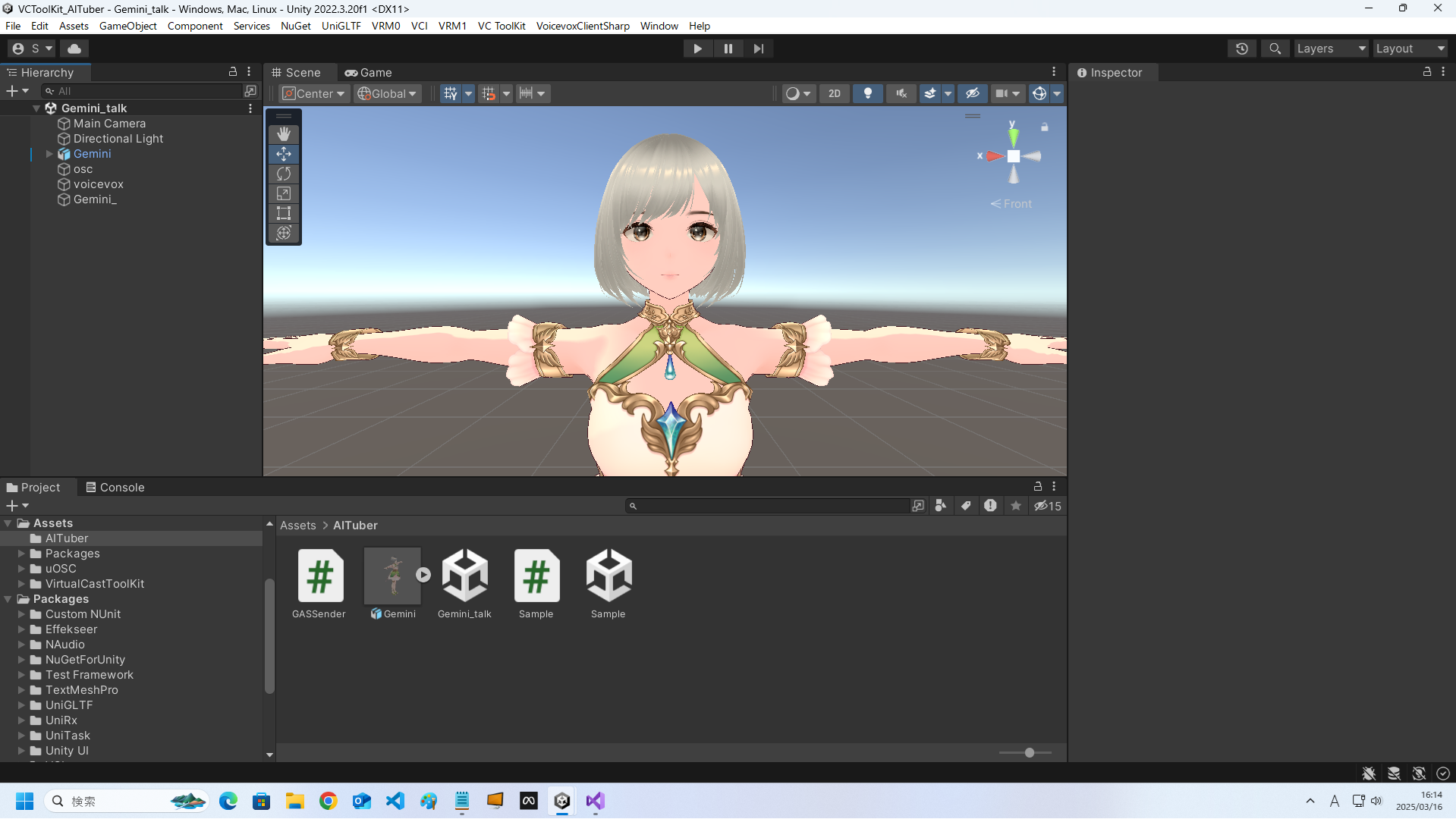Screen dimensions: 1456x819
Task: Switch to the Console tab
Action: pyautogui.click(x=115, y=488)
